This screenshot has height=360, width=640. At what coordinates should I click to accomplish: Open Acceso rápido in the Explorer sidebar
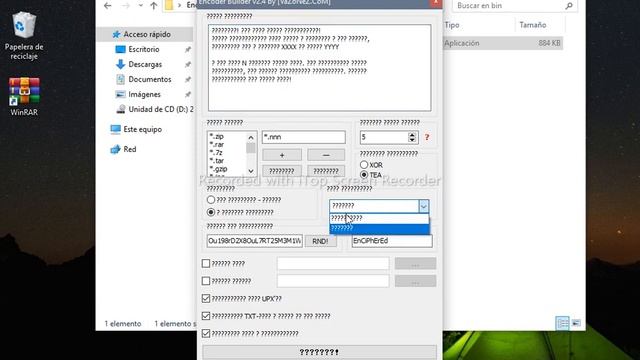(147, 34)
